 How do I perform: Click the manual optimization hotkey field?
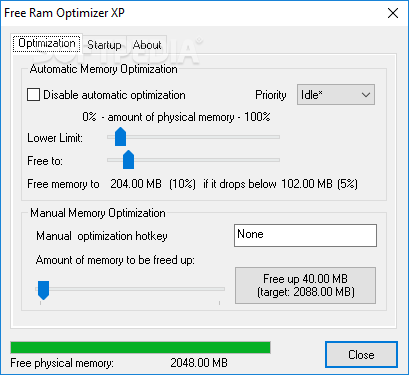[x=305, y=236]
